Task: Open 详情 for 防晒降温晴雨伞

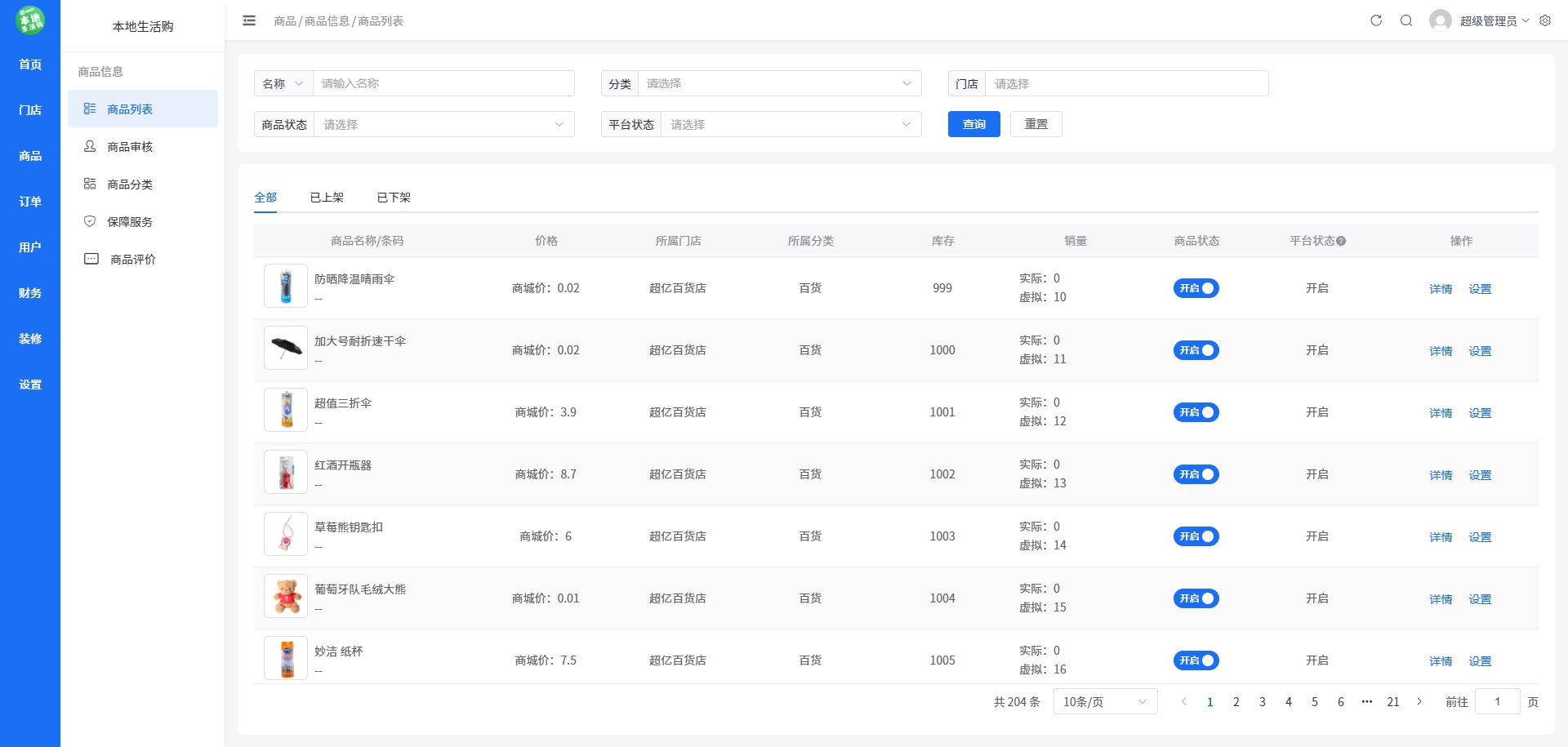Action: point(1441,289)
